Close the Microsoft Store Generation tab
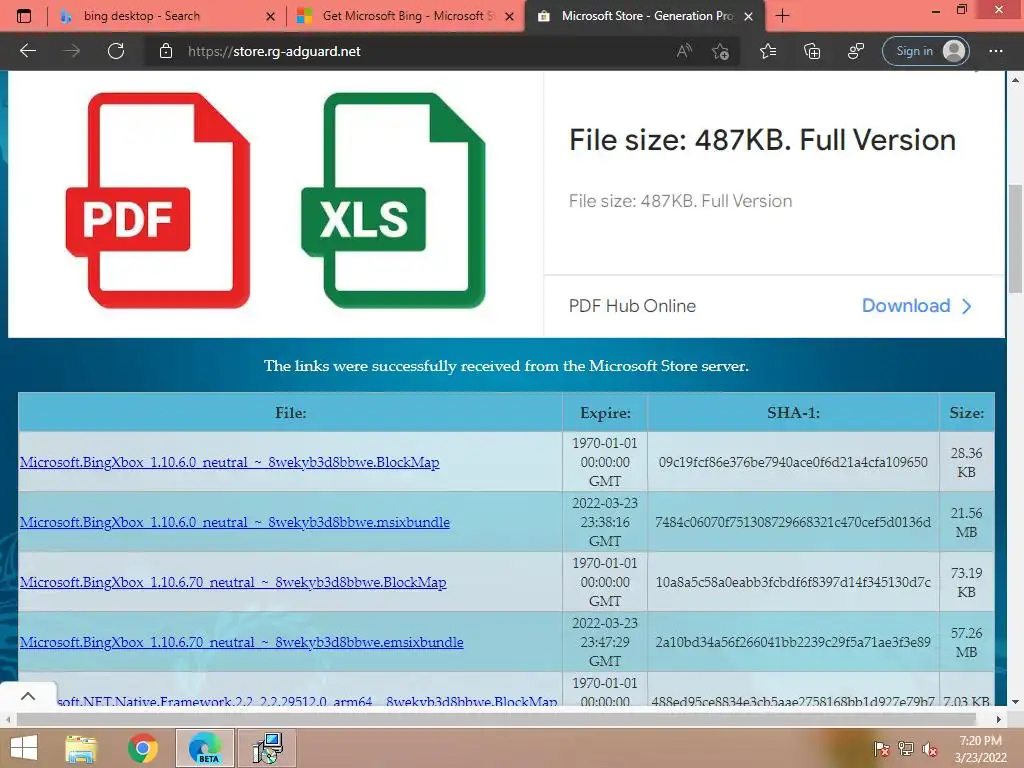 click(x=749, y=16)
